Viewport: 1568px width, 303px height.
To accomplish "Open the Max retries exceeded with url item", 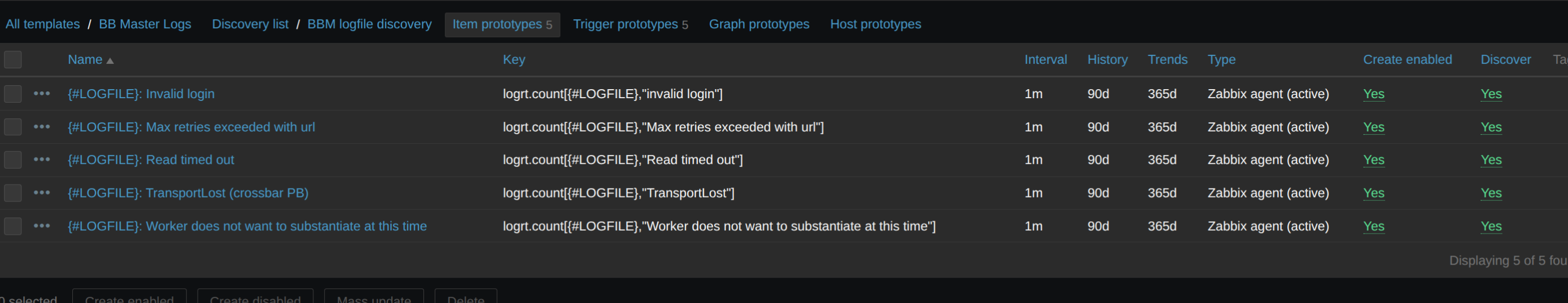I will click(191, 126).
